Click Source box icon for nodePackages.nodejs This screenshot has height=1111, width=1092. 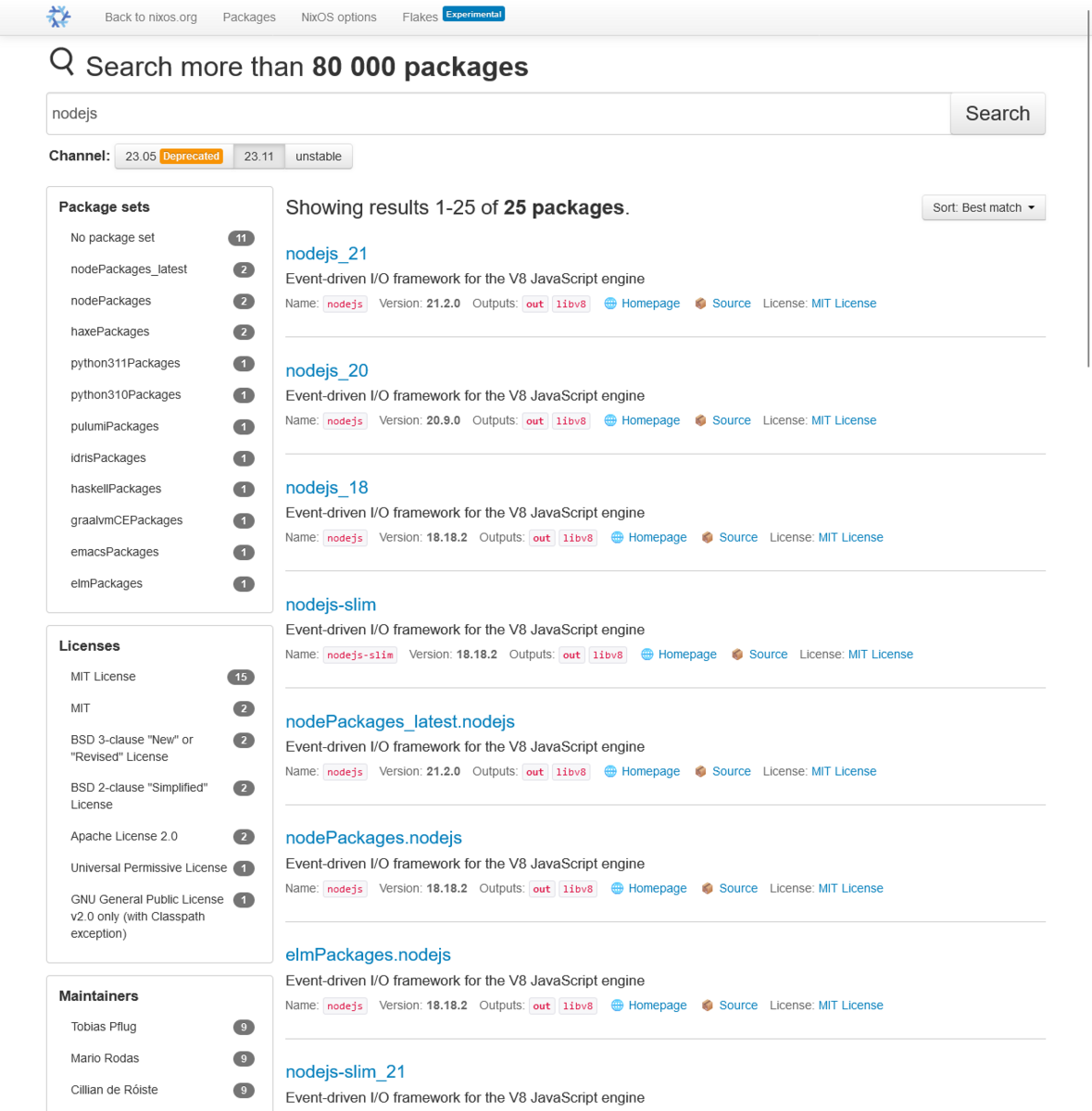[x=708, y=888]
